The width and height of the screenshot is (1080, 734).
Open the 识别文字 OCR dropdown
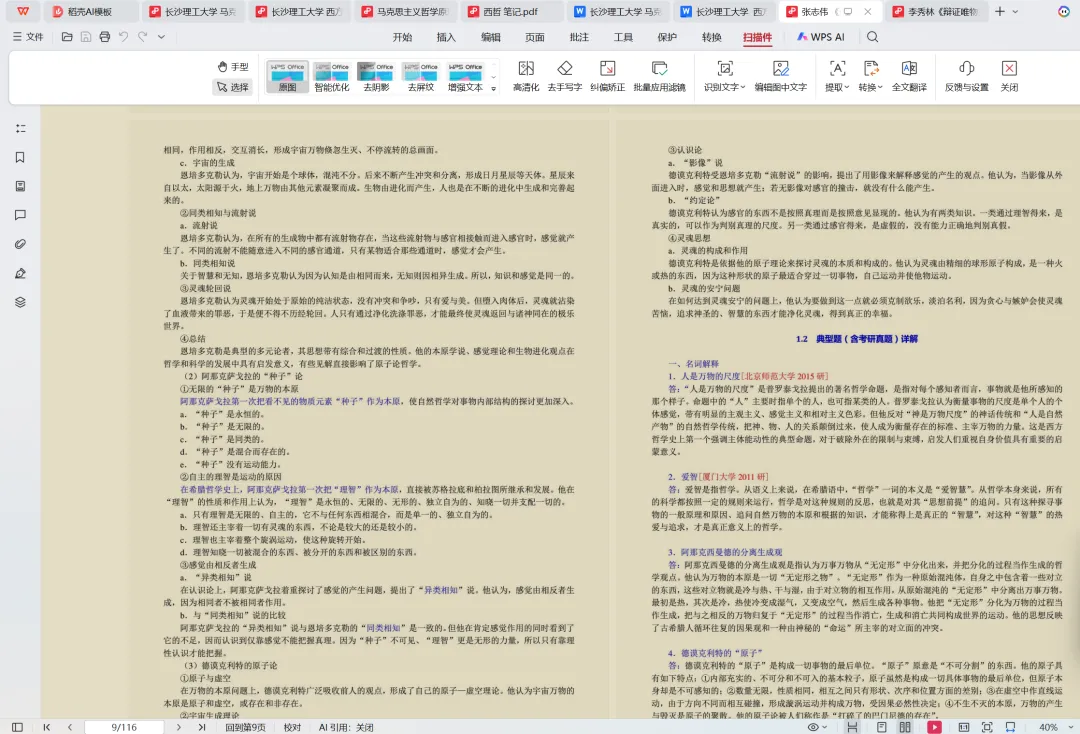tap(724, 76)
